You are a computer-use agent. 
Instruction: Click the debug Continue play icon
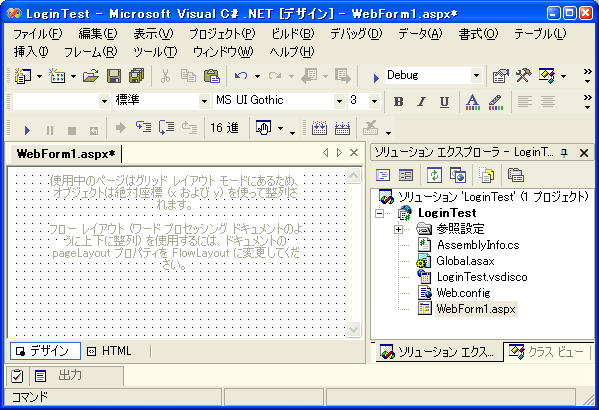[27, 130]
